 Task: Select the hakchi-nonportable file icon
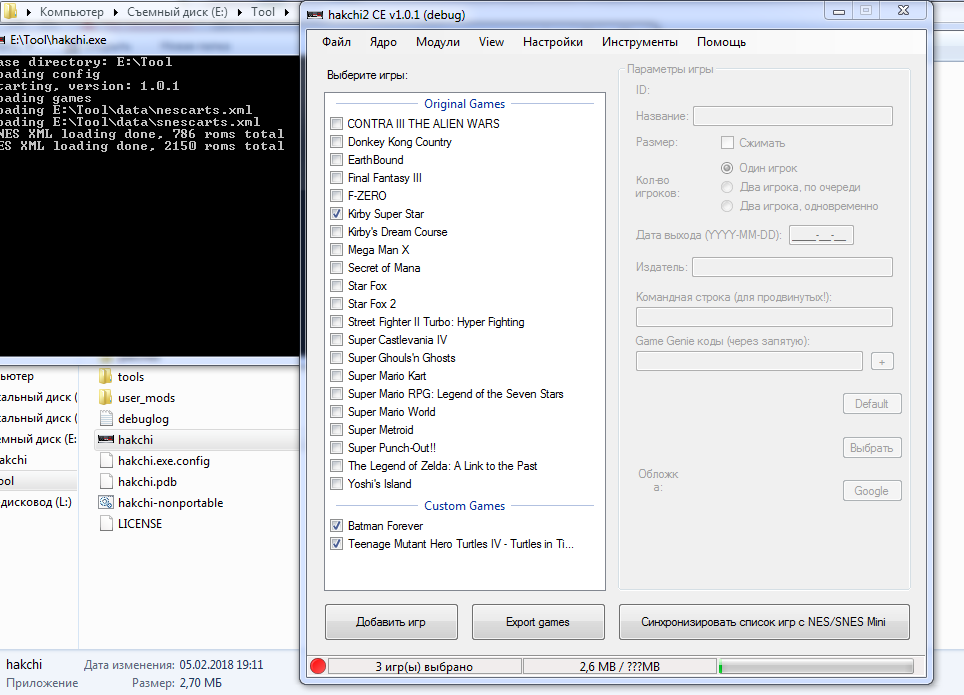click(x=106, y=502)
